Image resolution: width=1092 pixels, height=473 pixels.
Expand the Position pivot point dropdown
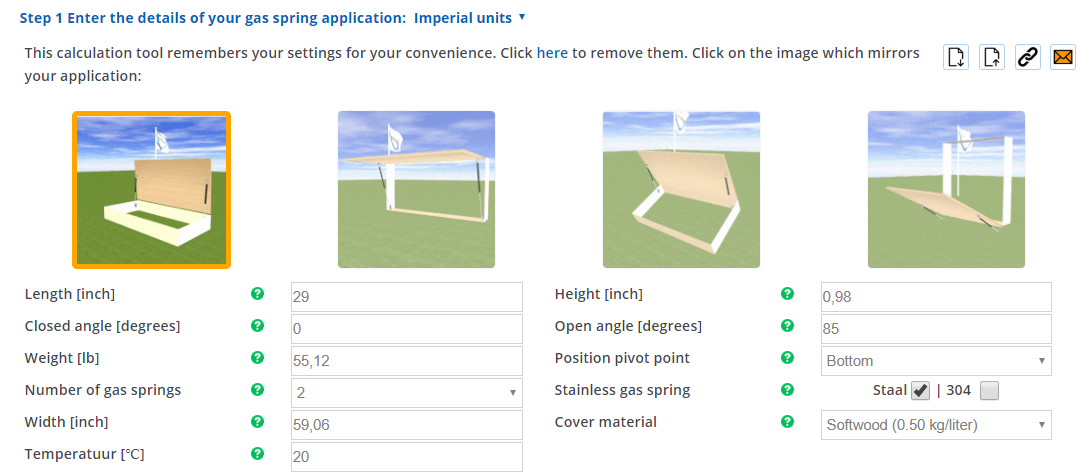pos(935,360)
